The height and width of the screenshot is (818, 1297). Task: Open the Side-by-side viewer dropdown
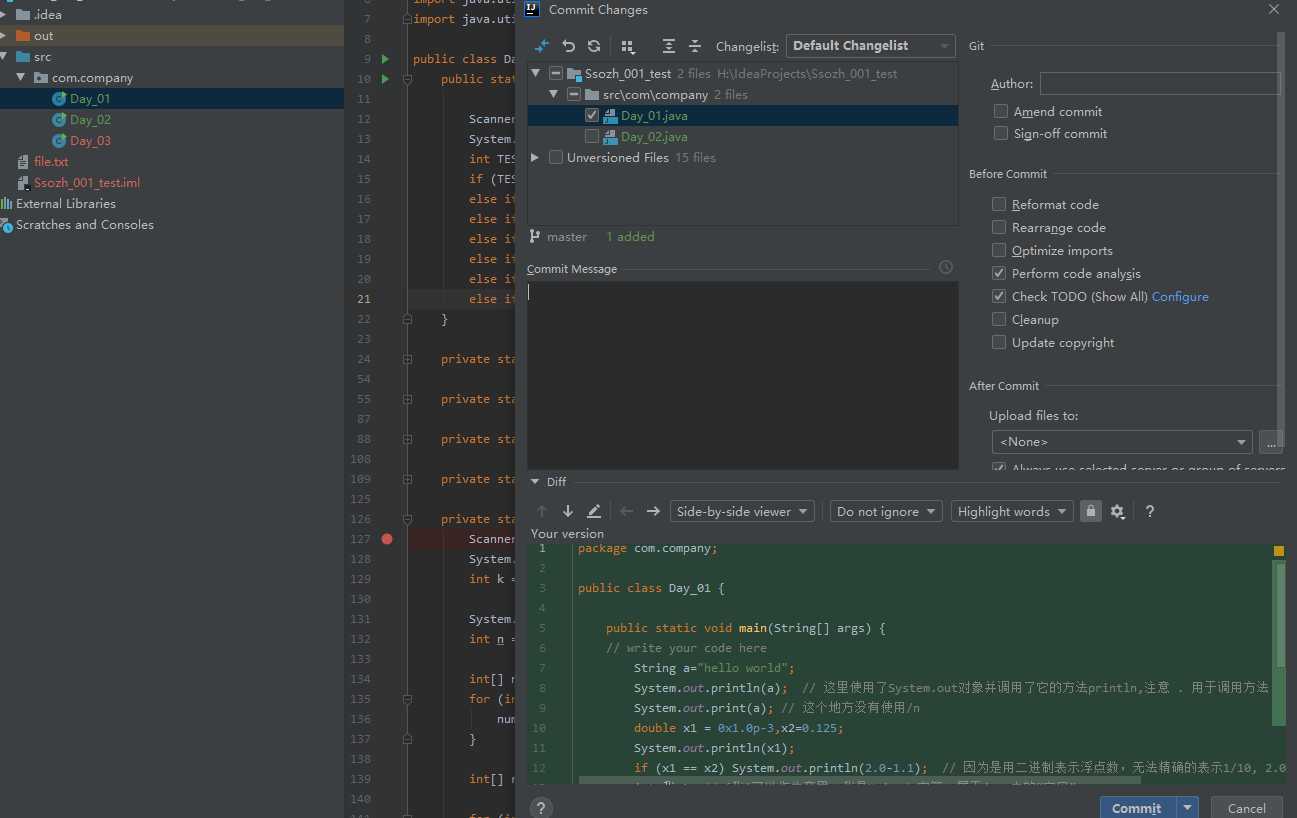[x=742, y=511]
